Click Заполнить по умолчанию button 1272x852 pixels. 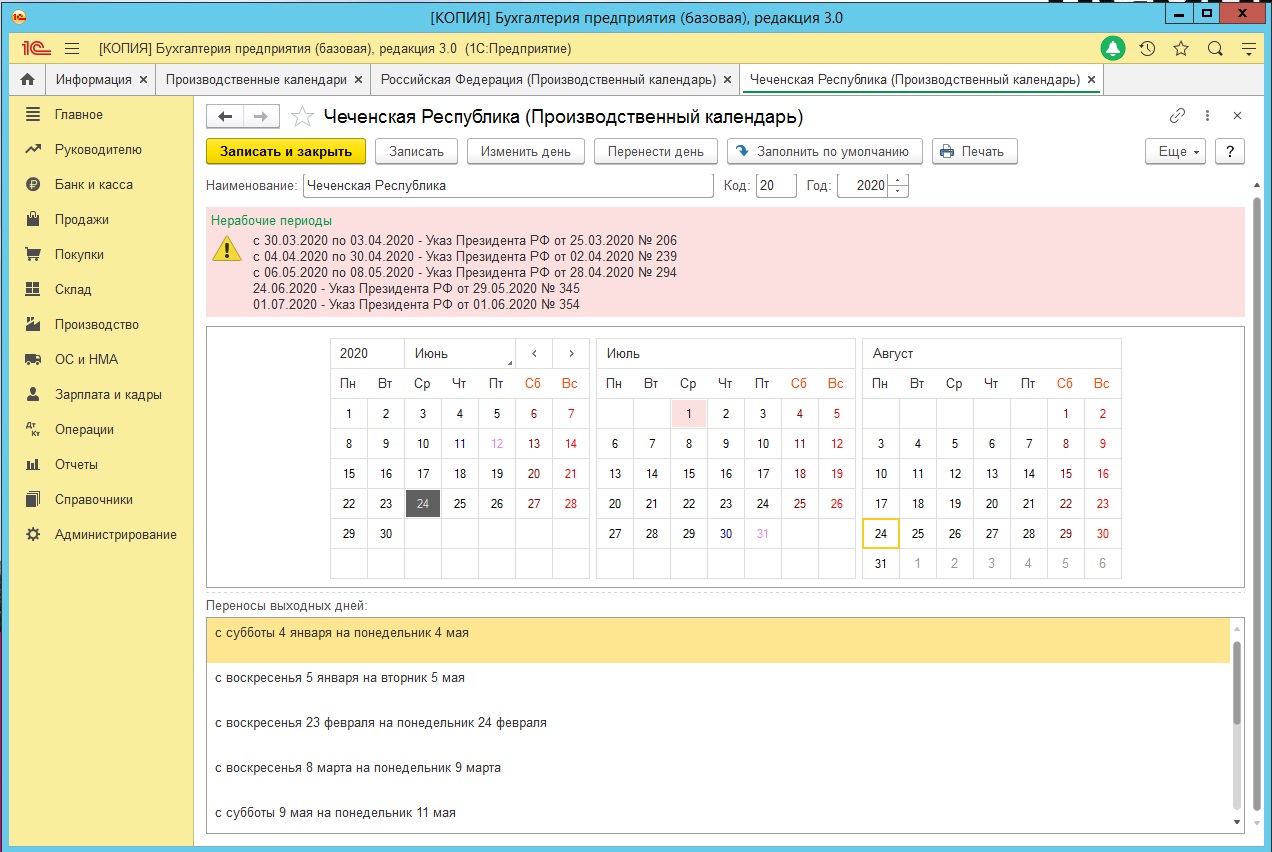tap(824, 151)
